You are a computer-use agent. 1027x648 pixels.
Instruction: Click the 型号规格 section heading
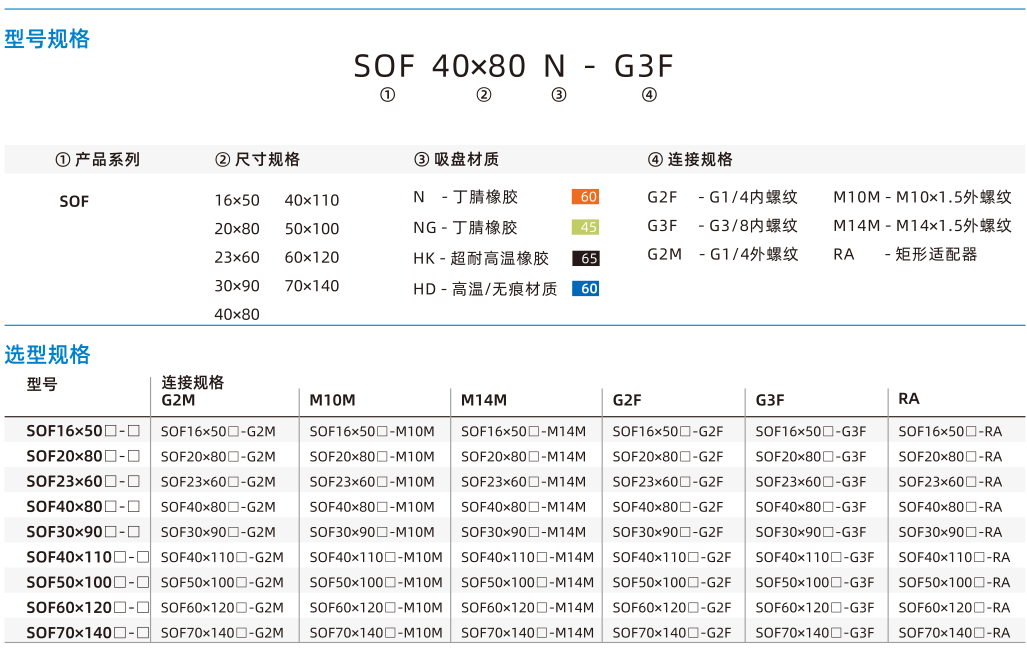47,39
